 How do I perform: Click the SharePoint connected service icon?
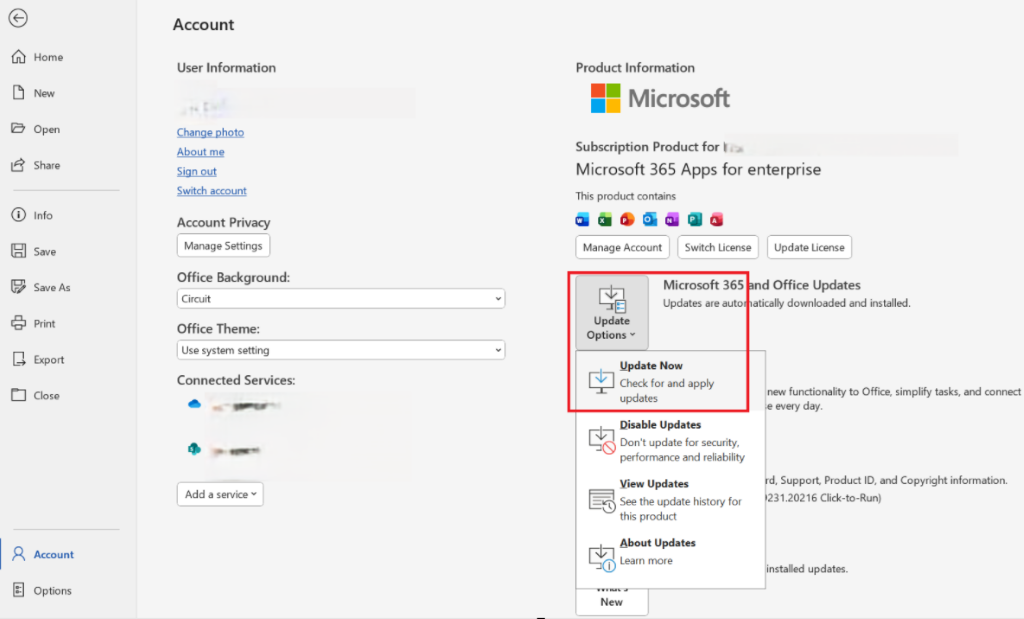[194, 449]
